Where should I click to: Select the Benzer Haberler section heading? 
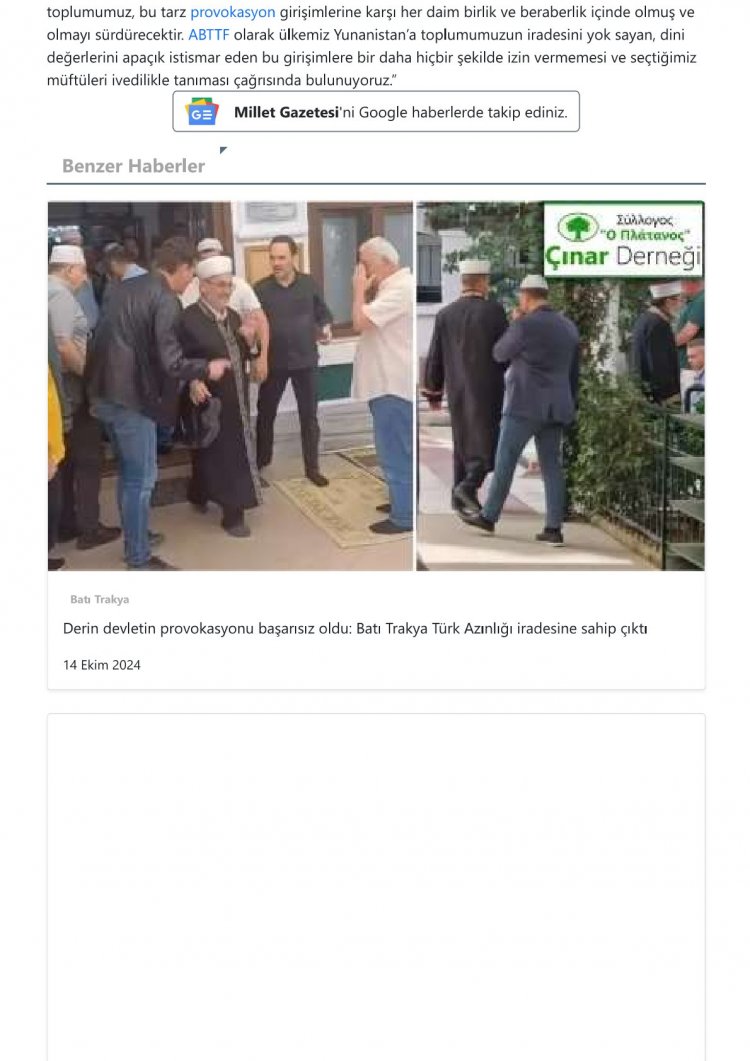133,166
